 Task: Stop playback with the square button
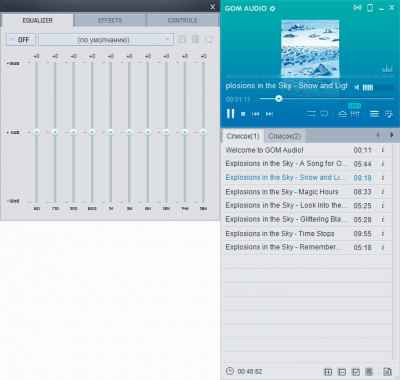[x=243, y=114]
